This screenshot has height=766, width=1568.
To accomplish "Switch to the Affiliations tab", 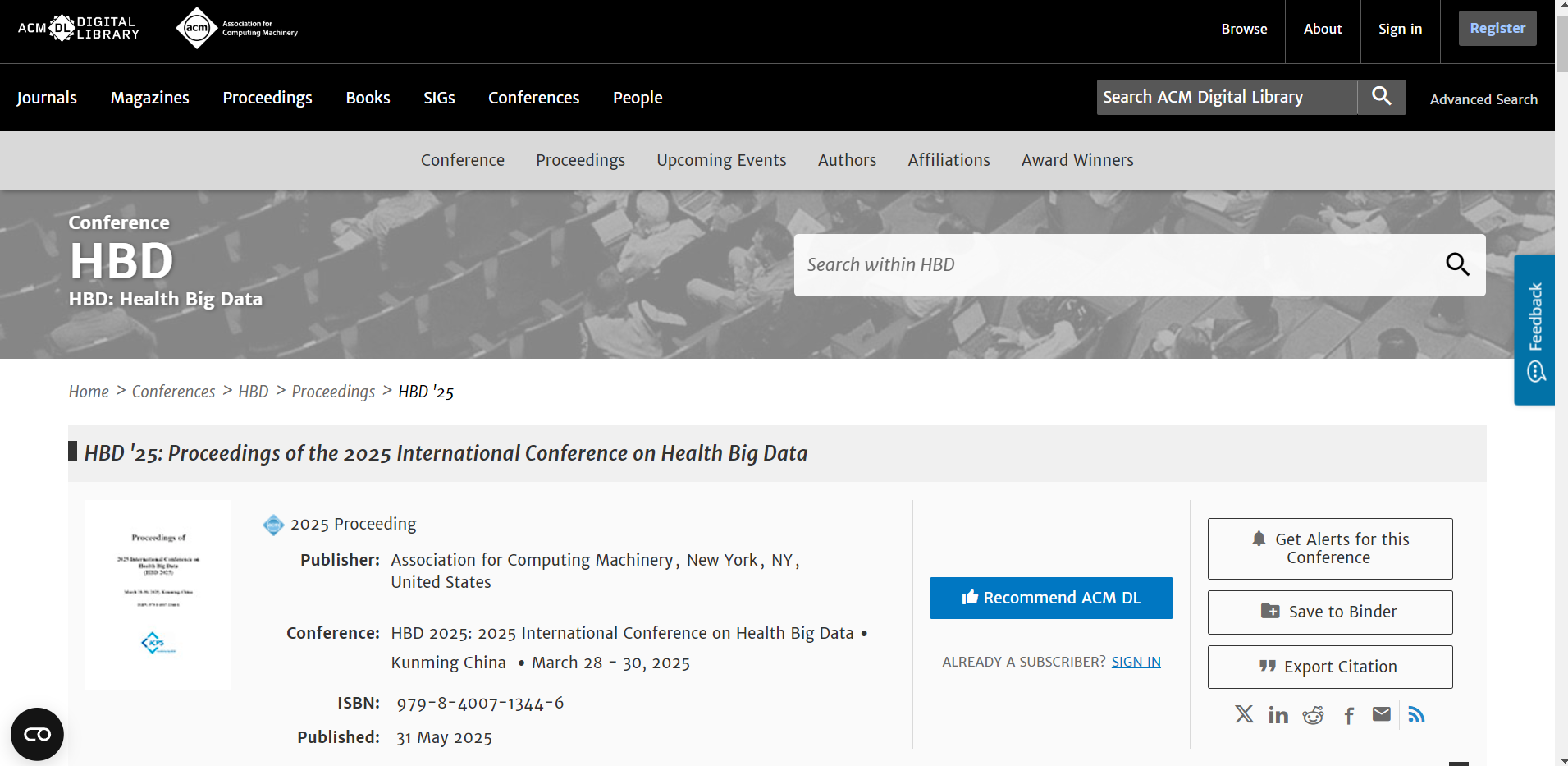I will (x=949, y=160).
